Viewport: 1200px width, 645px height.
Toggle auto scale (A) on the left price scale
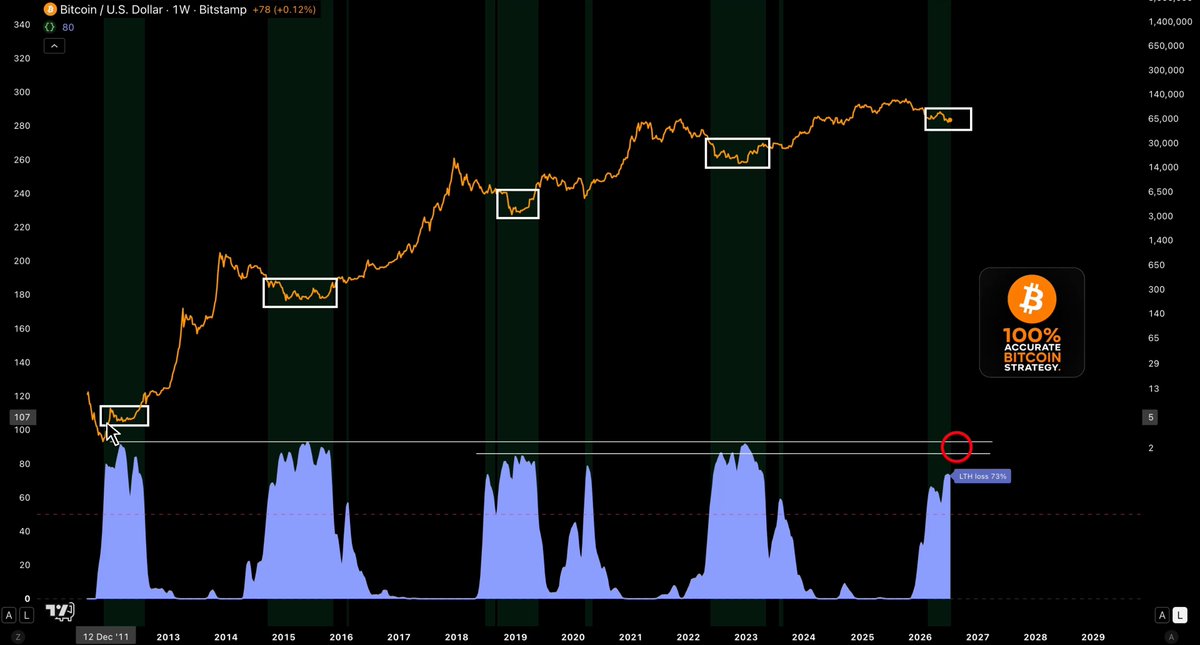9,614
